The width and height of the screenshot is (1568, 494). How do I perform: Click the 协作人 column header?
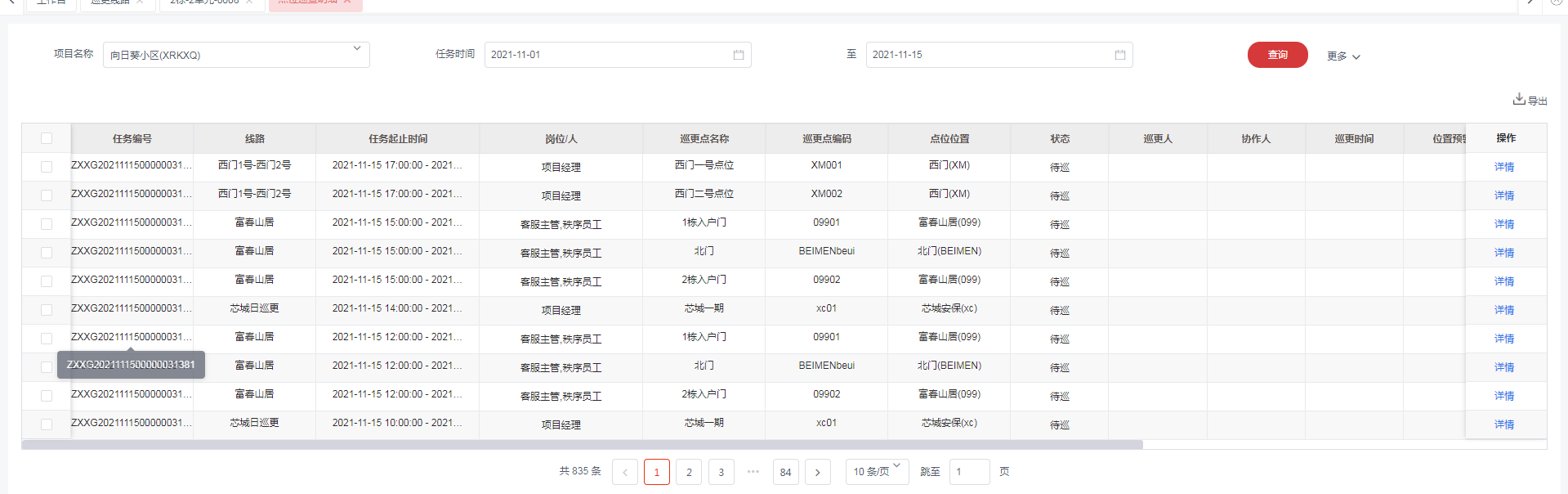point(1256,139)
